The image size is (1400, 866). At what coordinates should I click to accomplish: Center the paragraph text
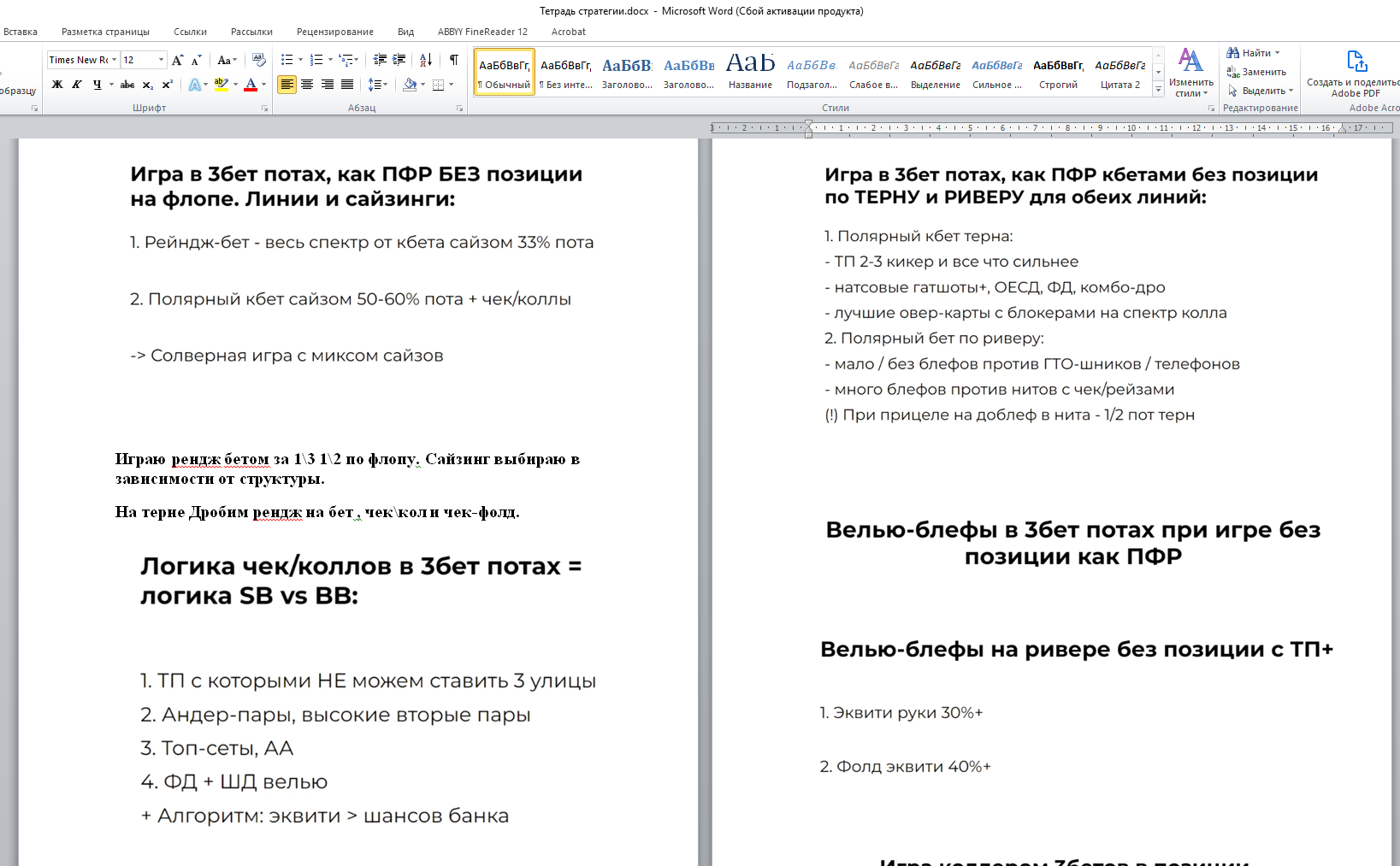pyautogui.click(x=306, y=85)
